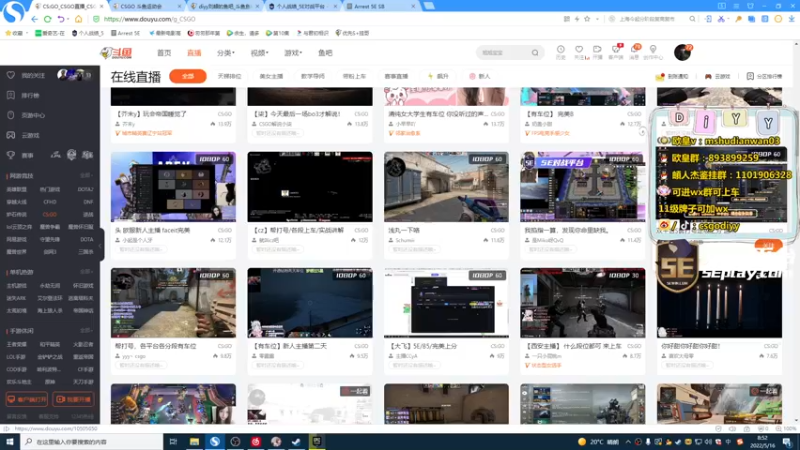This screenshot has height=450, width=800.
Task: Collapse the left sidebar with its edge handle
Action: [101, 245]
